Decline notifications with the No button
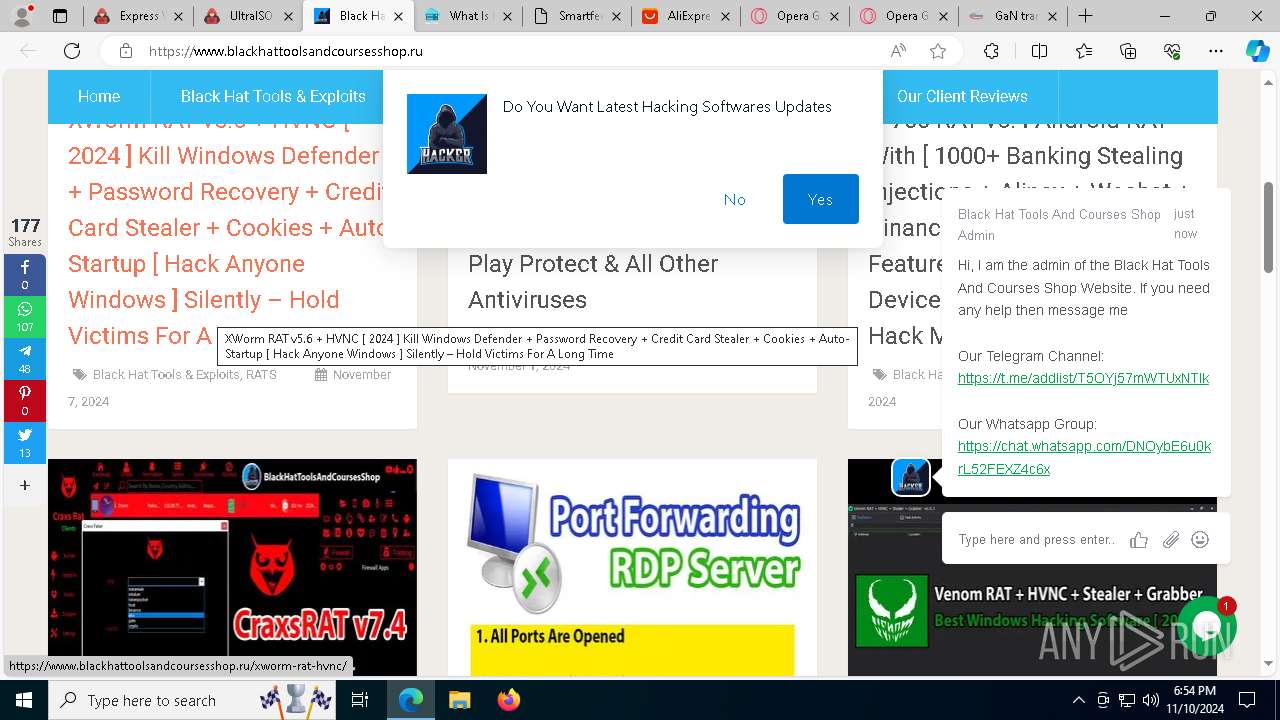The width and height of the screenshot is (1280, 720). click(x=735, y=199)
